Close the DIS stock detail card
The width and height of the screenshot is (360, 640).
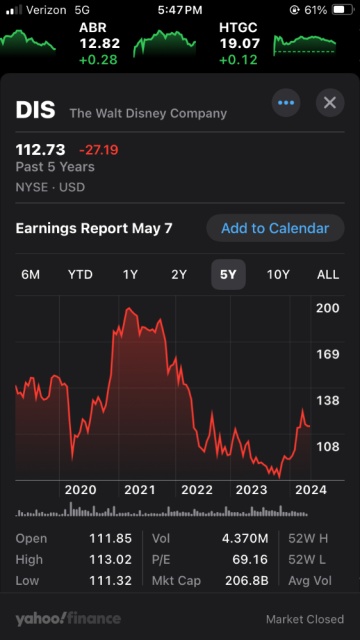click(330, 103)
